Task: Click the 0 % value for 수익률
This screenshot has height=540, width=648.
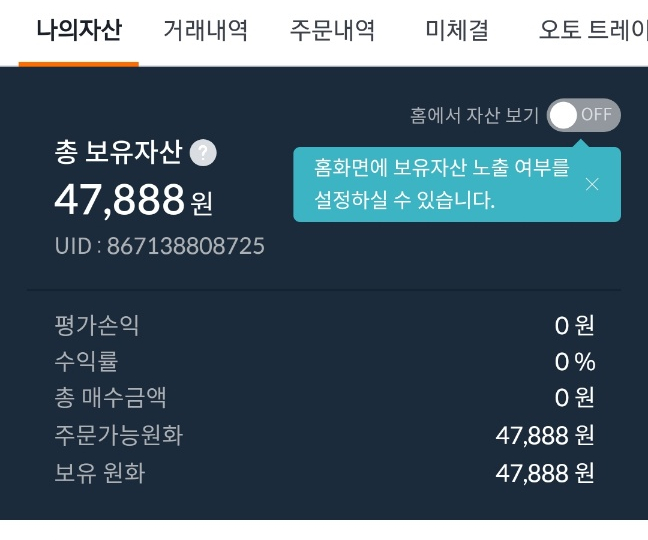Action: pos(575,361)
